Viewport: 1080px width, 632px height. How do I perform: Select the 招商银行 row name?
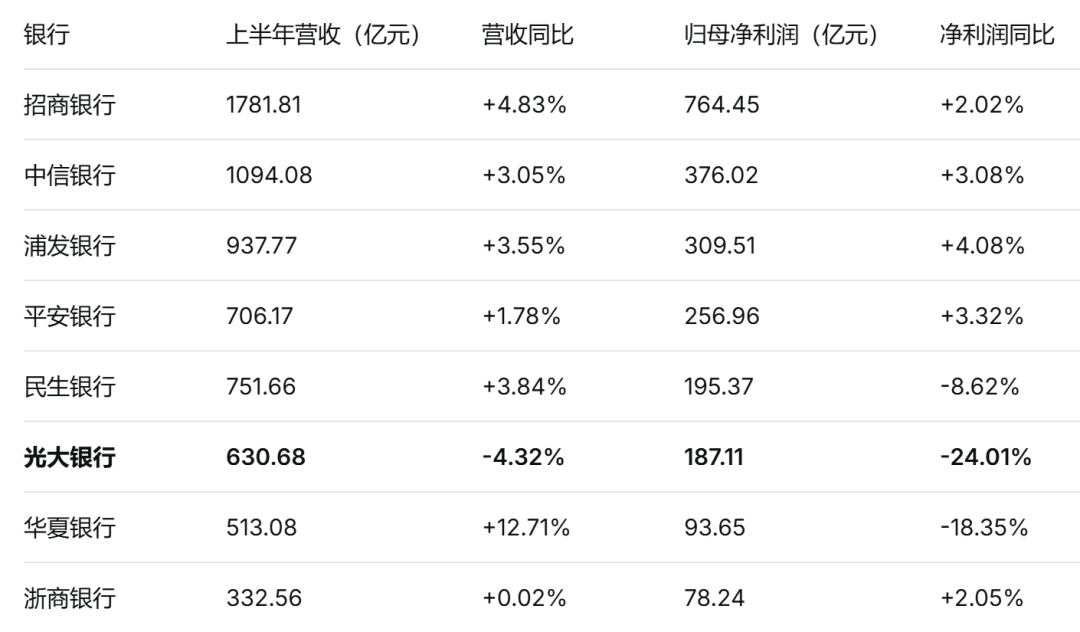(x=70, y=105)
